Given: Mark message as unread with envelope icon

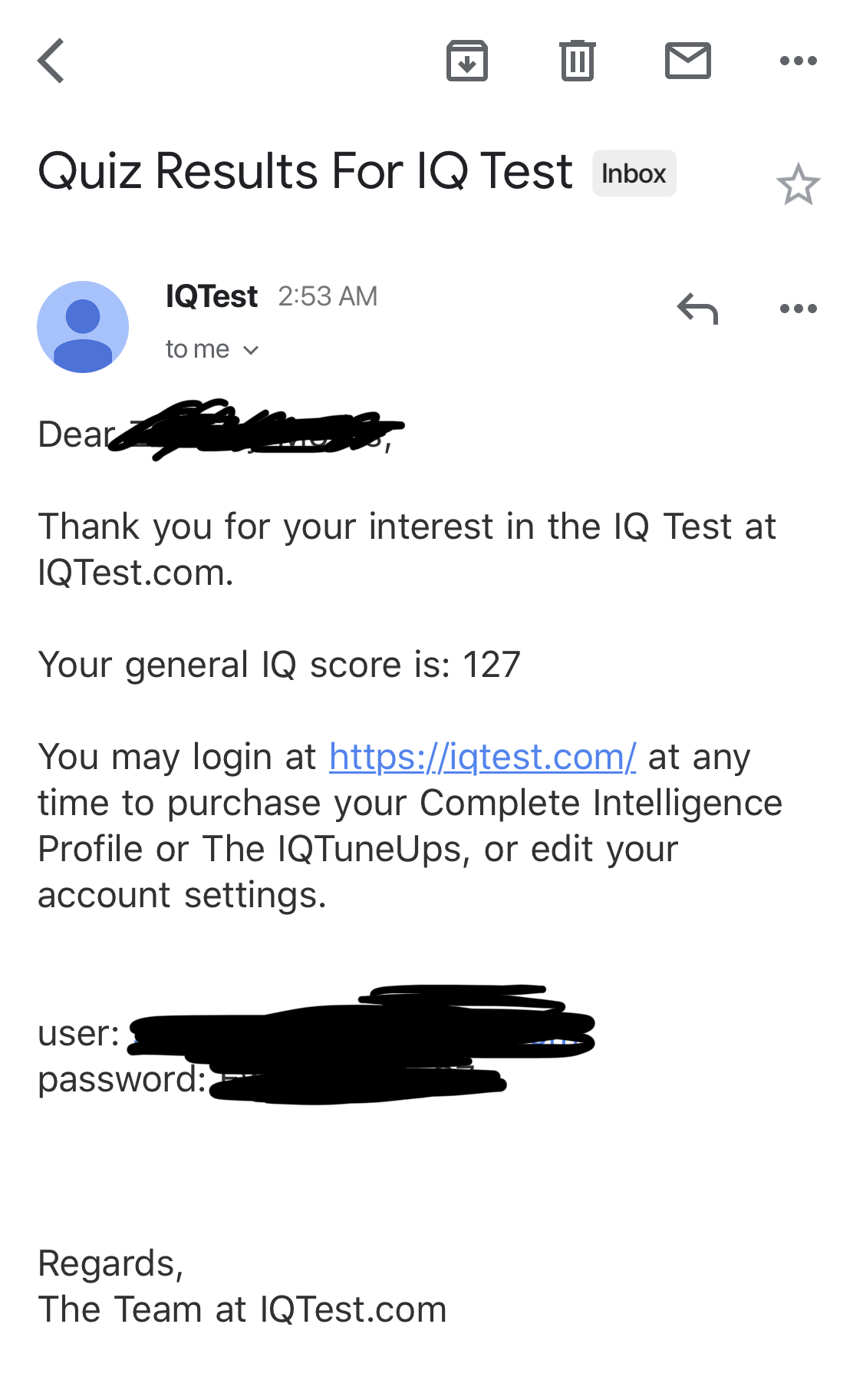Looking at the screenshot, I should tap(688, 61).
